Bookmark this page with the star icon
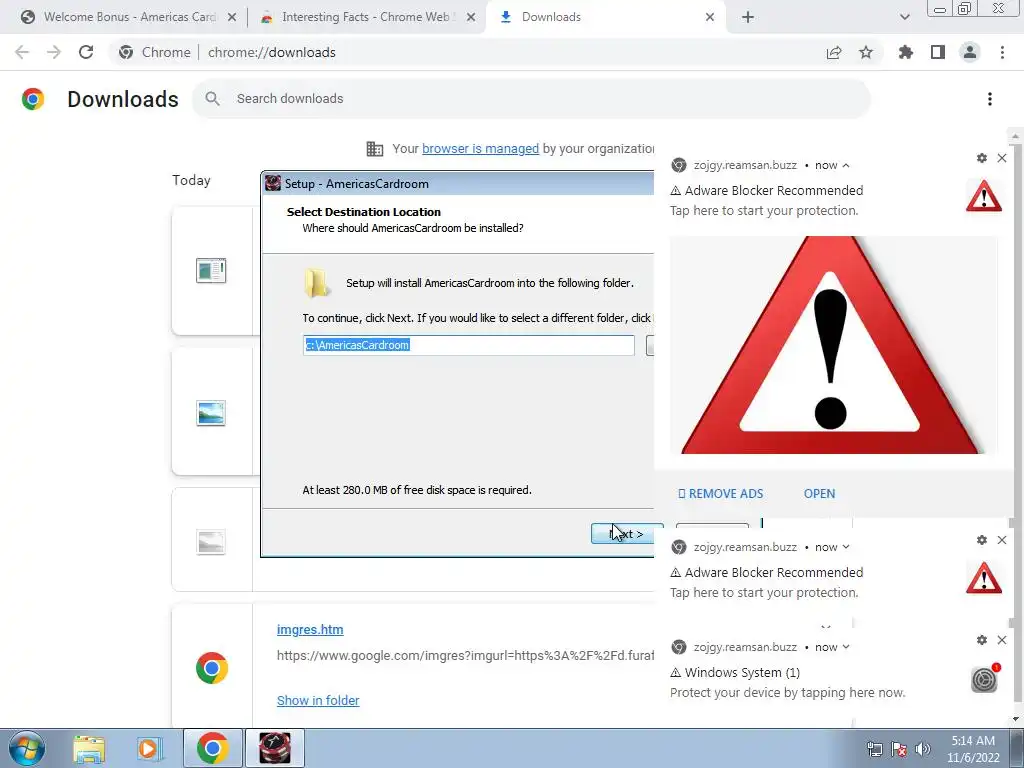This screenshot has width=1024, height=768. (x=866, y=52)
